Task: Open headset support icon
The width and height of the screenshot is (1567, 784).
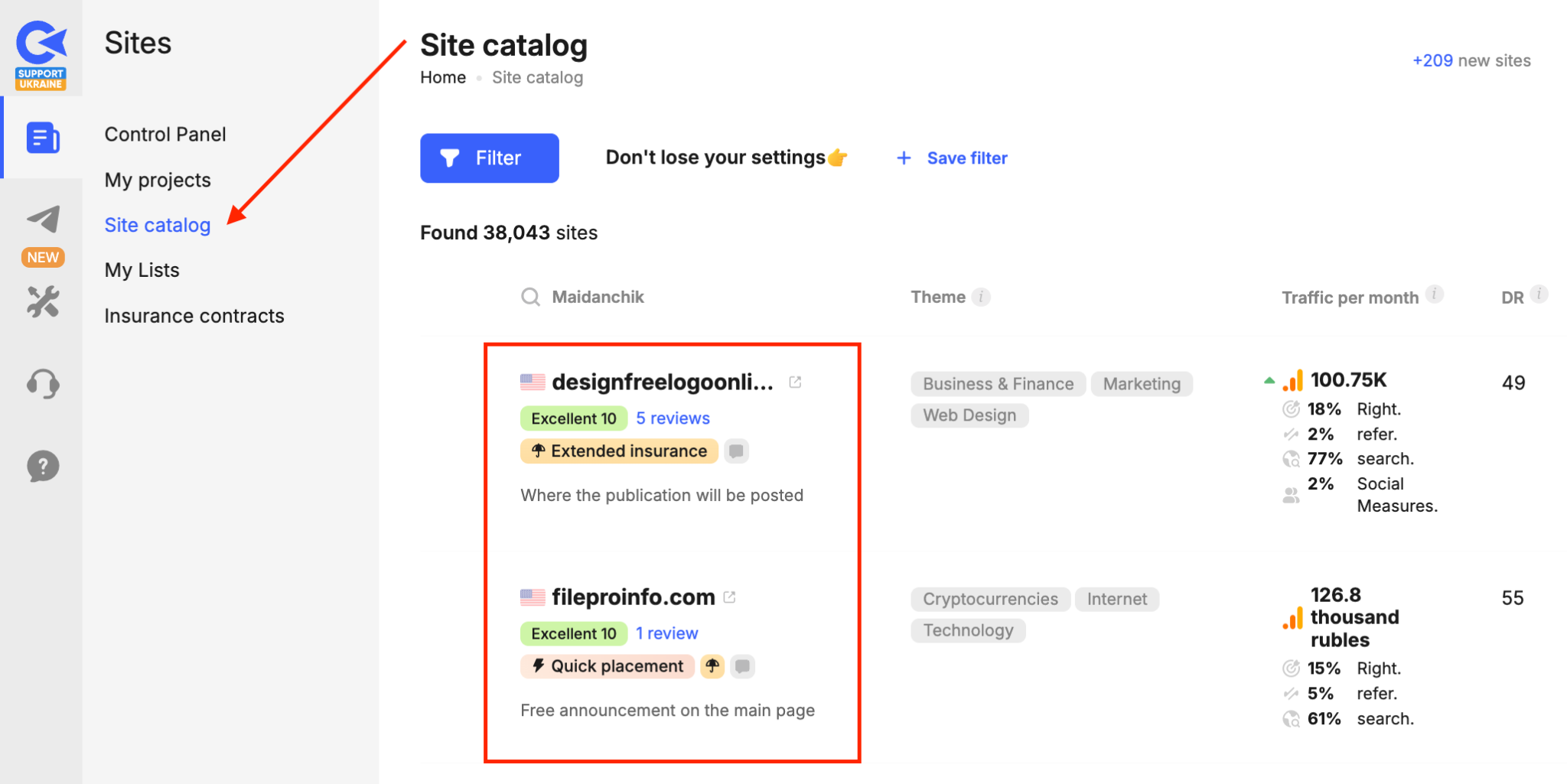Action: click(x=43, y=383)
